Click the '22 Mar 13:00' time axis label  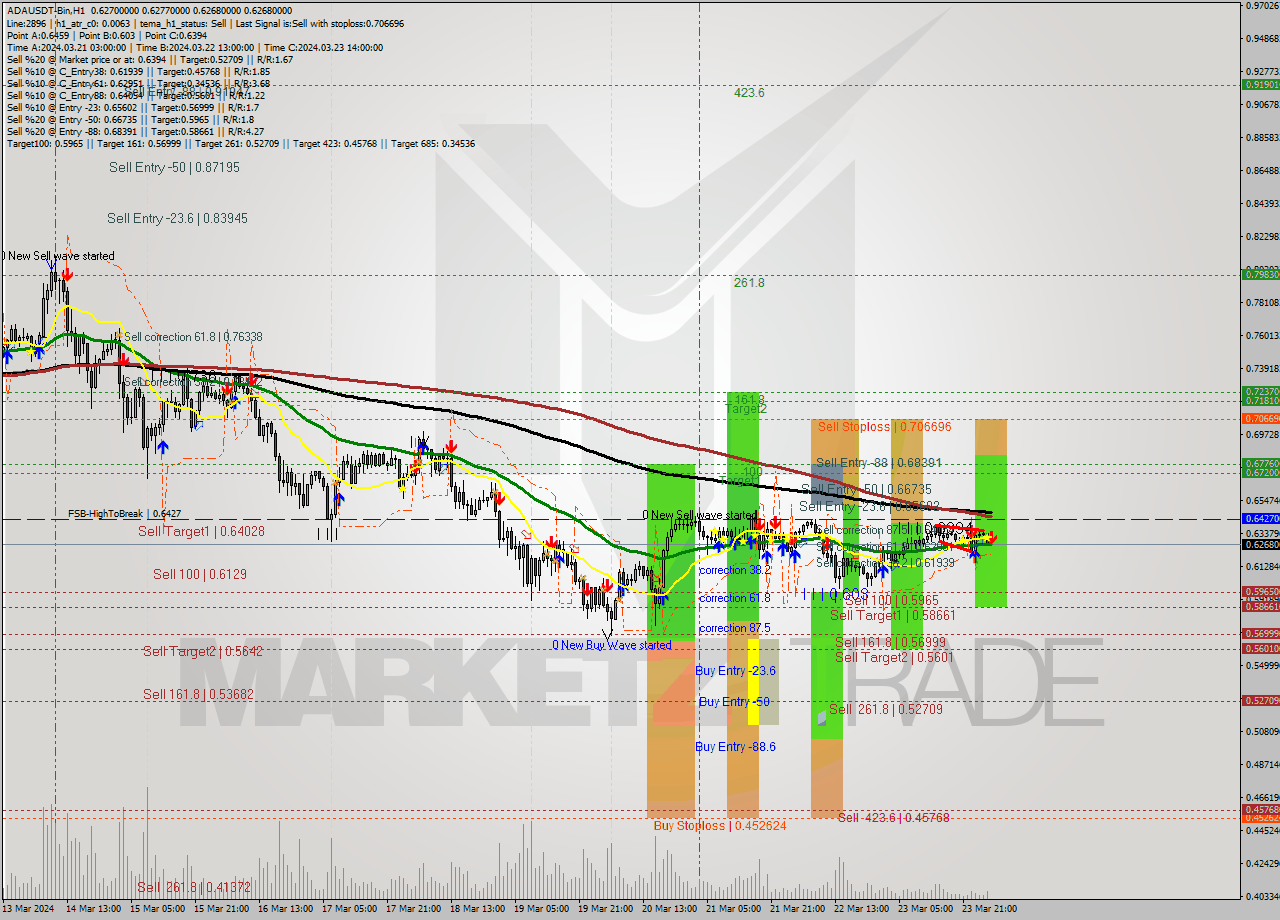pos(862,908)
